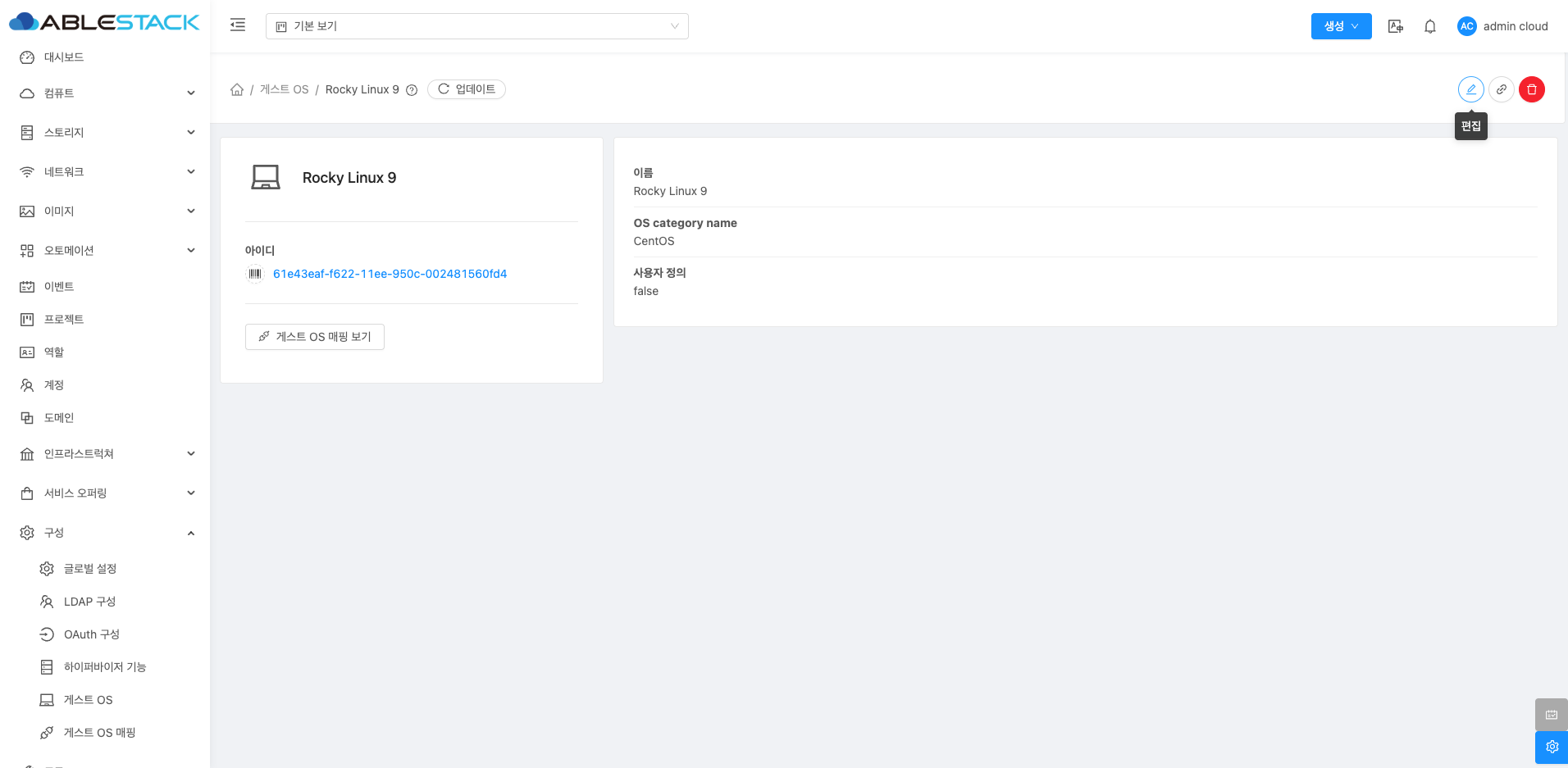
Task: Expand the 인프라스트럭쳐 sidebar menu
Action: coord(105,454)
